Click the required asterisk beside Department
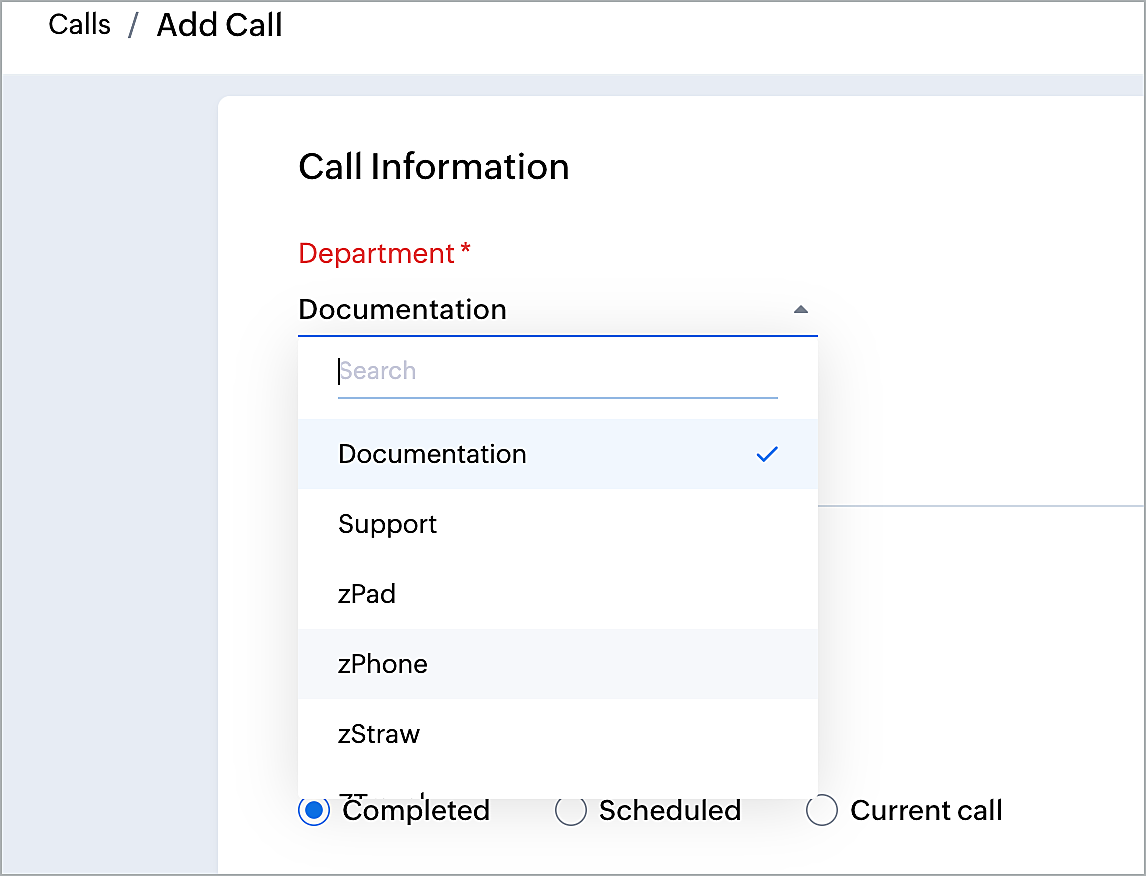This screenshot has height=876, width=1146. coord(465,252)
